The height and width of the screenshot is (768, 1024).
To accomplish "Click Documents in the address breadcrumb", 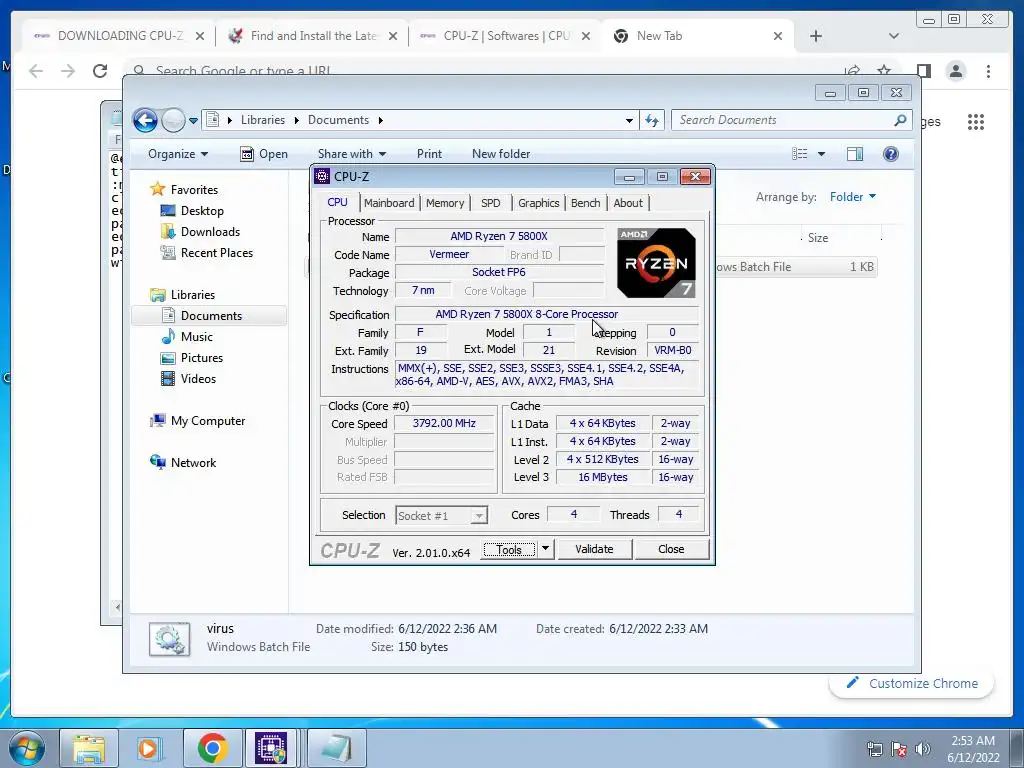I will pos(338,120).
